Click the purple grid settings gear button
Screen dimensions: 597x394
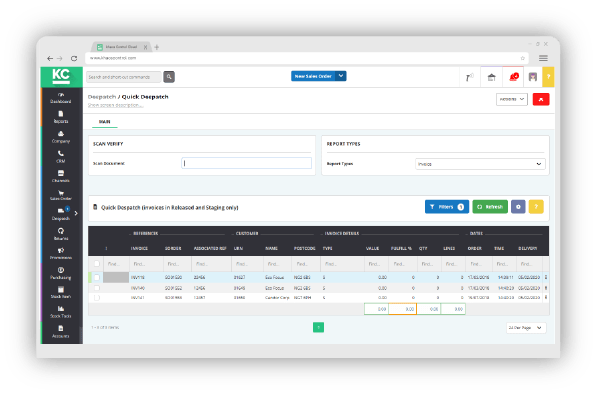pos(518,207)
